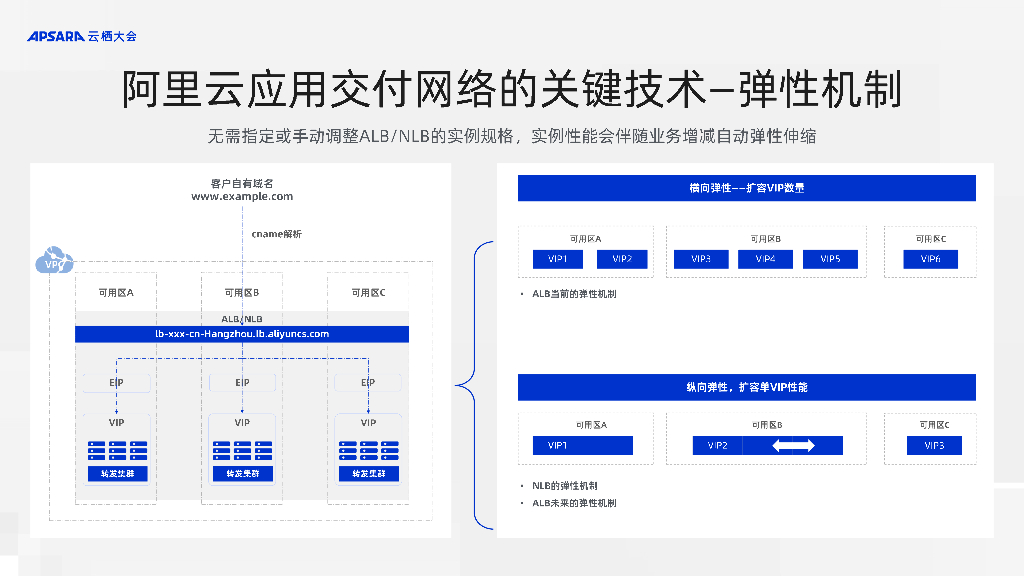
Task: Click the subtitle starting with 无需指定或手动调整ALB/NLB
Action: coord(512,136)
